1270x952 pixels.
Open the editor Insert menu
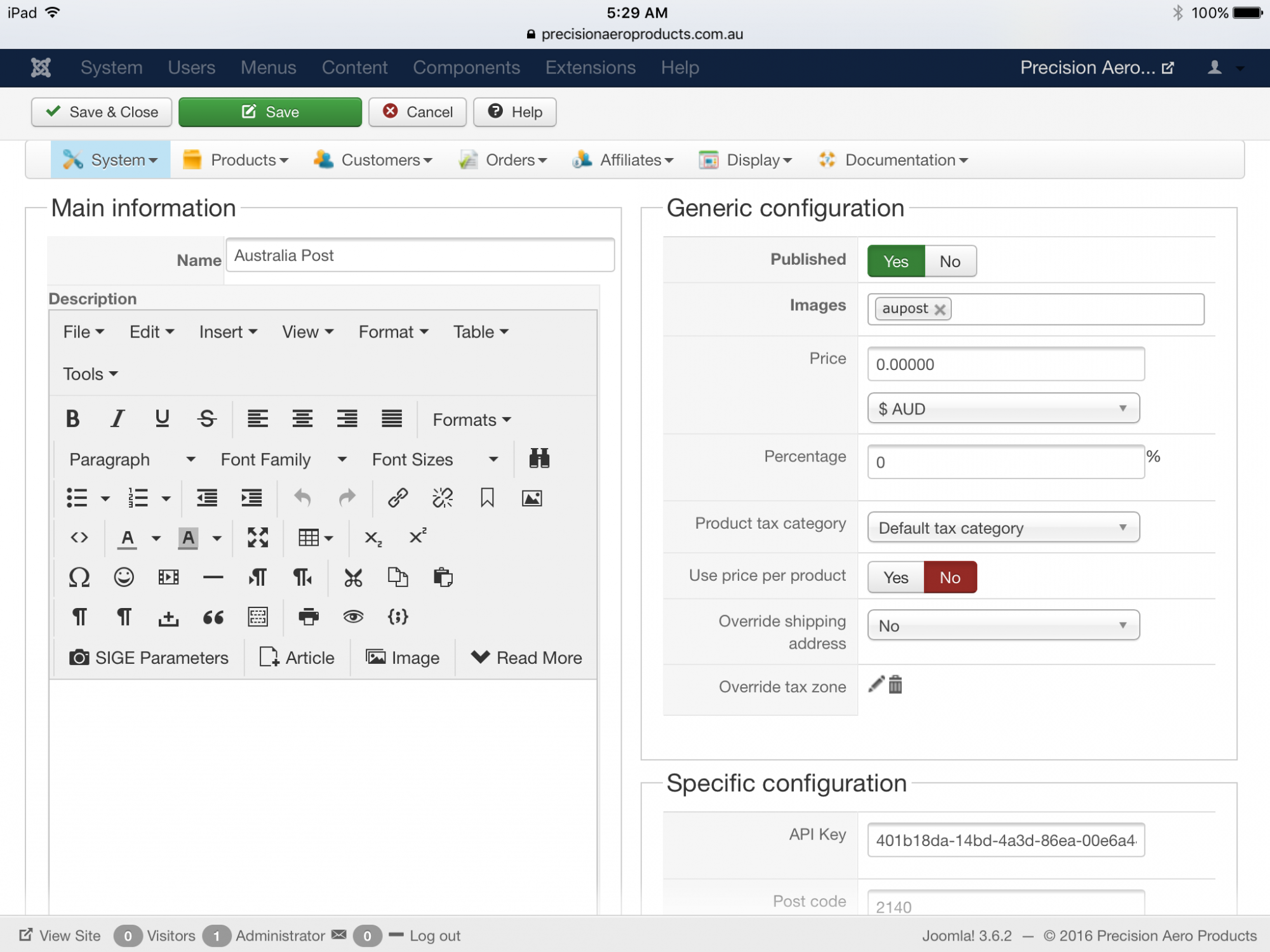[x=228, y=332]
